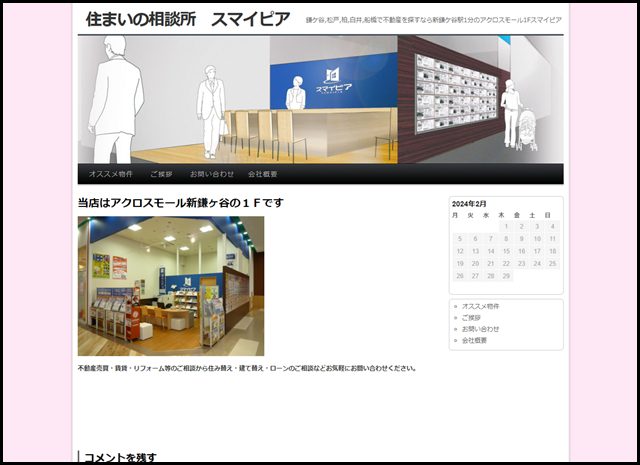Click the paragraph starting 不動産売買・賃貸・リフォーム
Image resolution: width=640 pixels, height=465 pixels.
[247, 368]
